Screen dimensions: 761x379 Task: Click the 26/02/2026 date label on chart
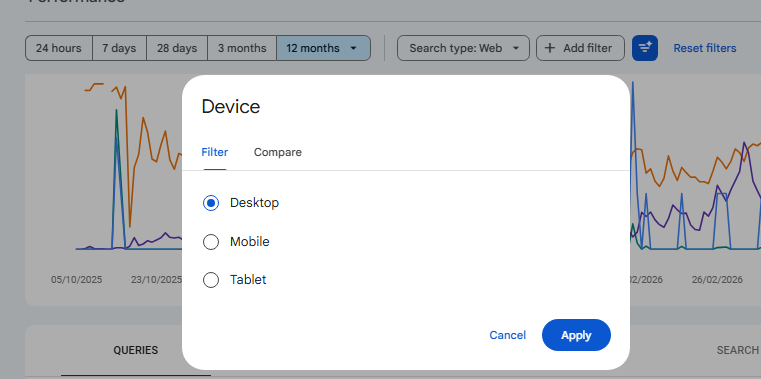click(x=717, y=280)
